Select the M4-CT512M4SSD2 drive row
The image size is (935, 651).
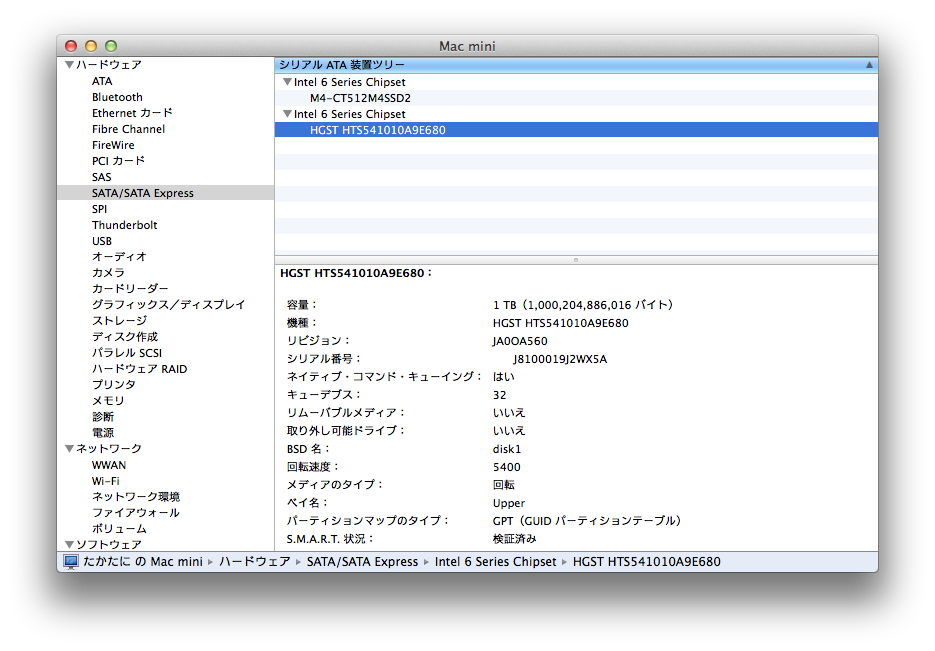576,98
